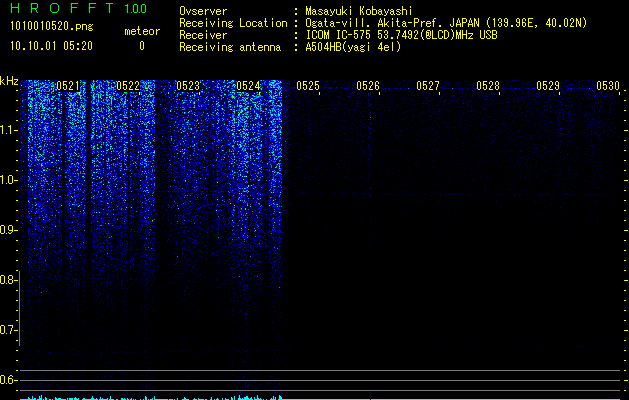This screenshot has height=400, width=629.
Task: Click the 0529 time marker
Action: tap(548, 86)
